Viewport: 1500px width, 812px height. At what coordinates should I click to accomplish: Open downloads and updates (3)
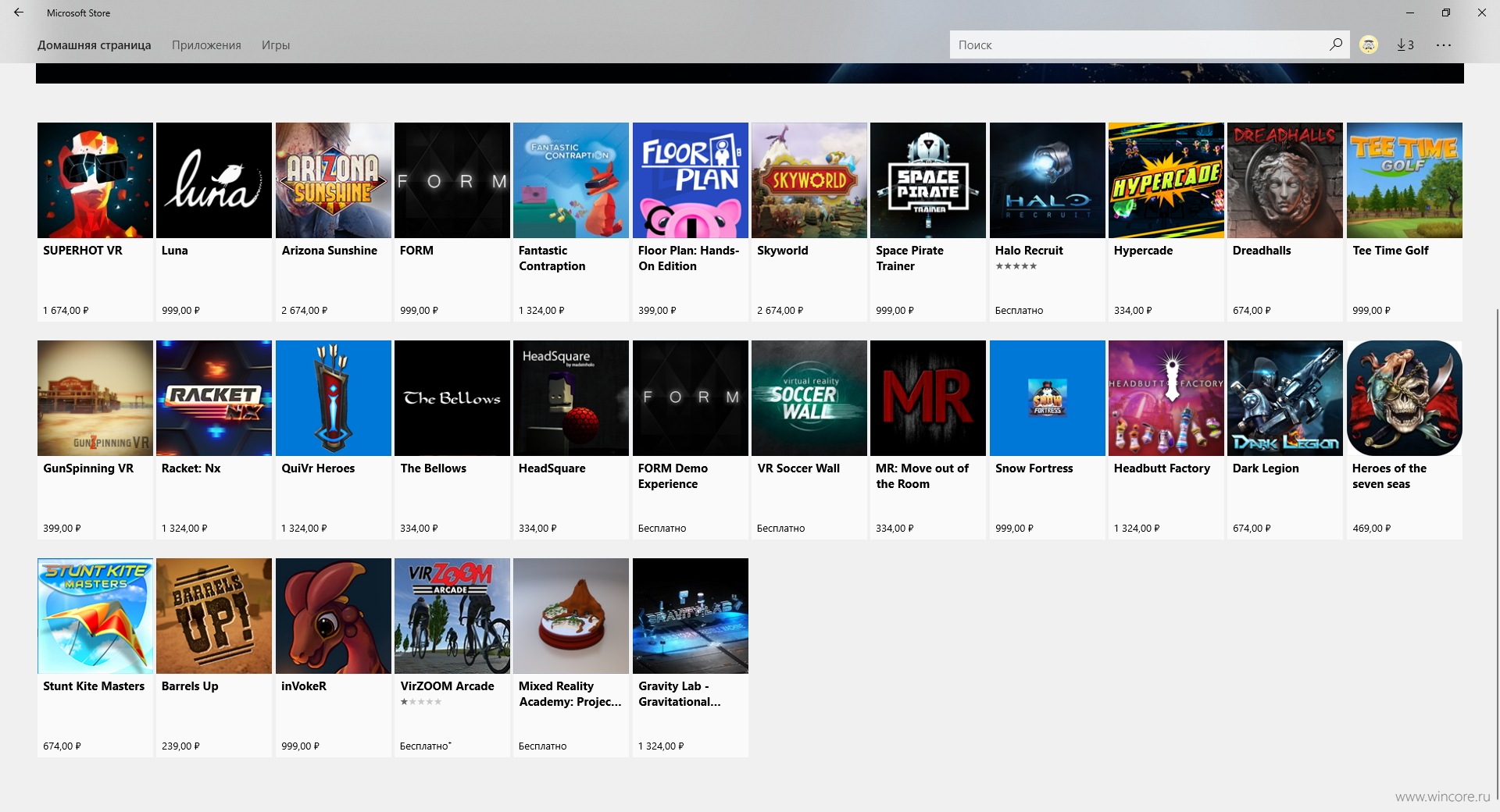1405,45
